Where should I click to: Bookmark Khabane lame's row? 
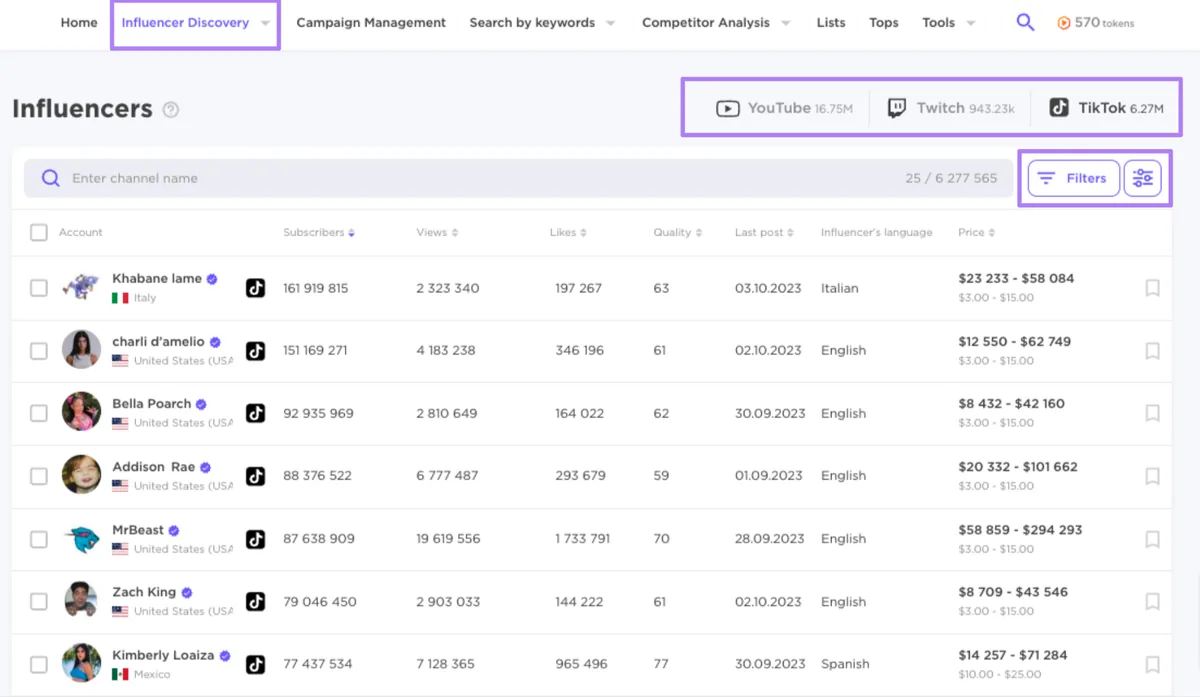point(1152,288)
